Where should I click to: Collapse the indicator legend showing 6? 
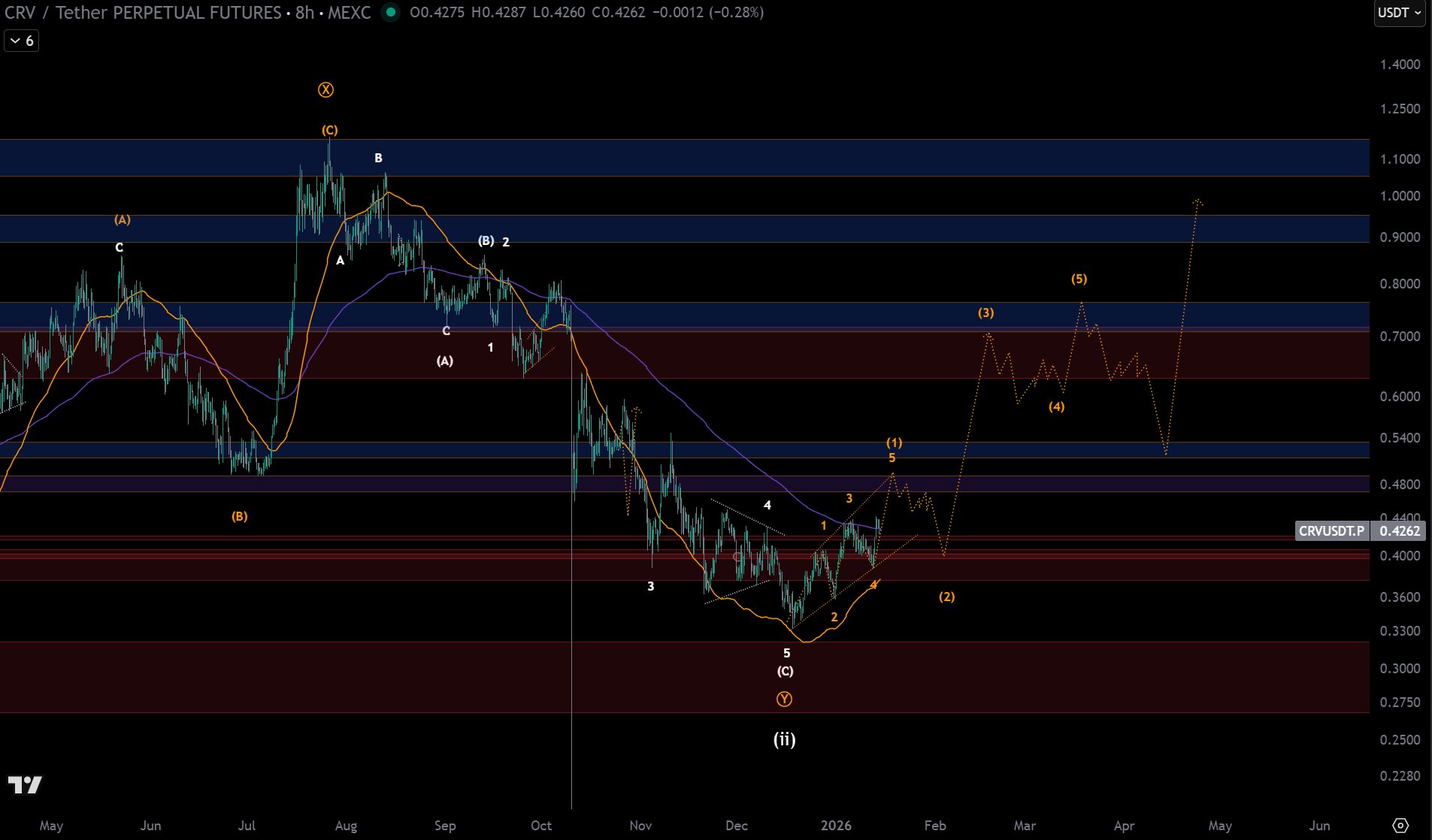point(21,41)
